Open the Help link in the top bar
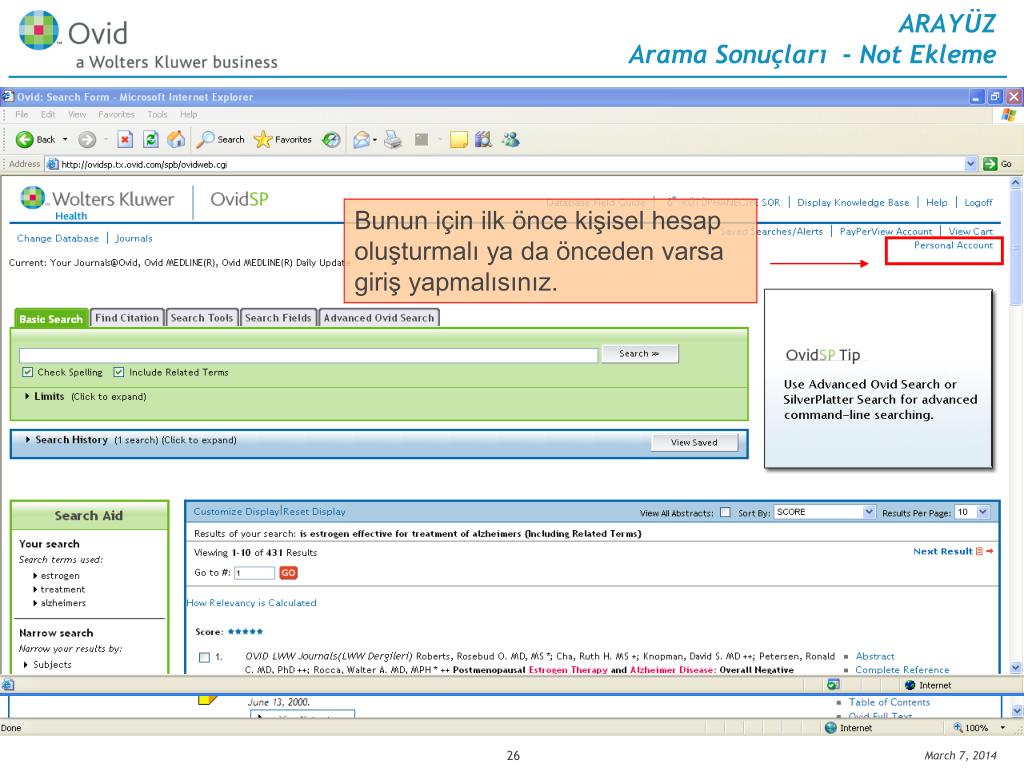Screen dimensions: 1024x768 (936, 202)
